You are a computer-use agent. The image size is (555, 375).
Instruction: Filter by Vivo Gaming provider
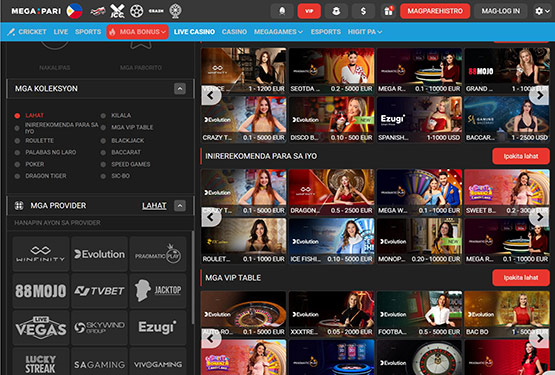click(158, 361)
